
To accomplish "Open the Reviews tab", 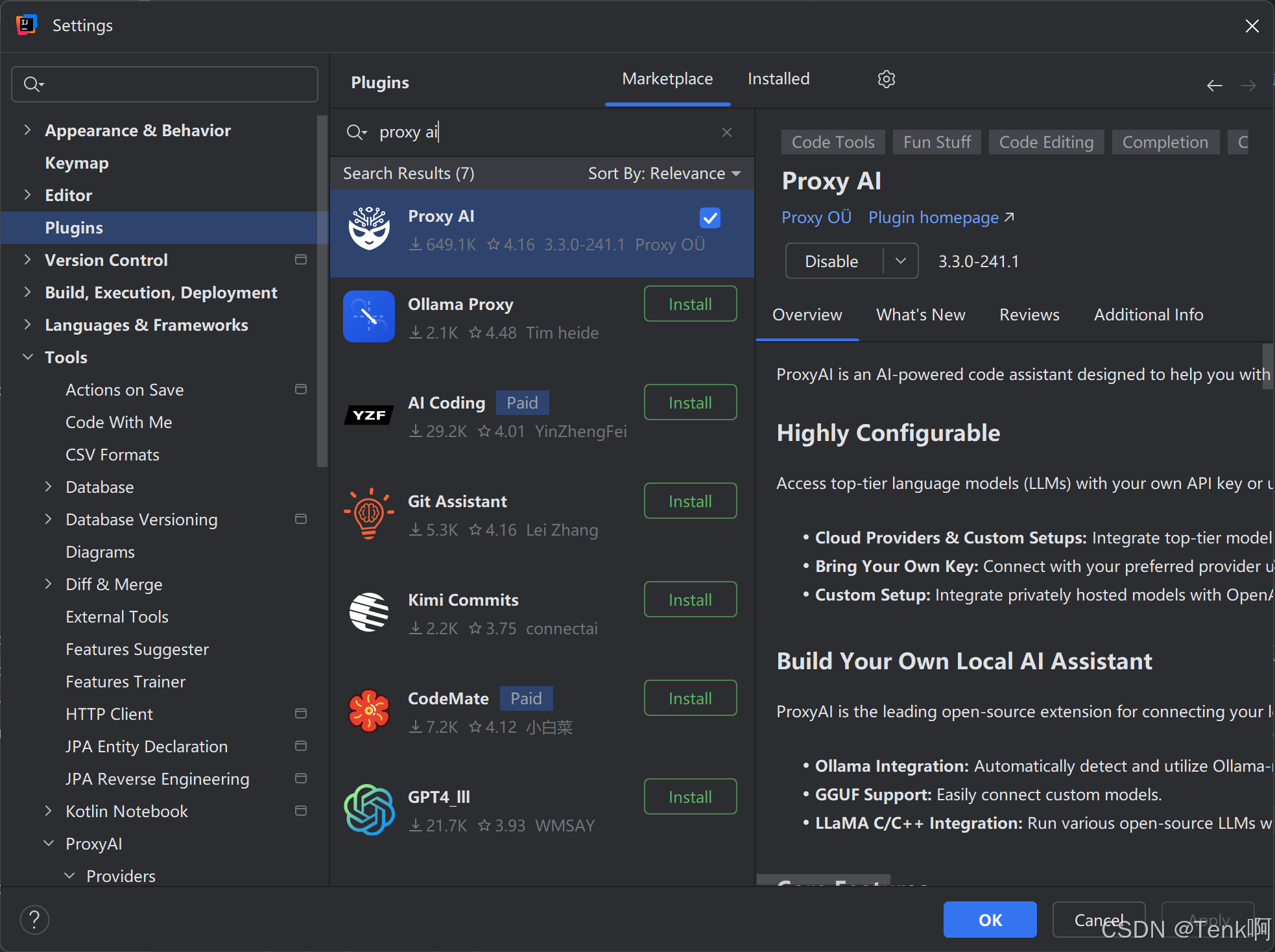I will 1029,315.
